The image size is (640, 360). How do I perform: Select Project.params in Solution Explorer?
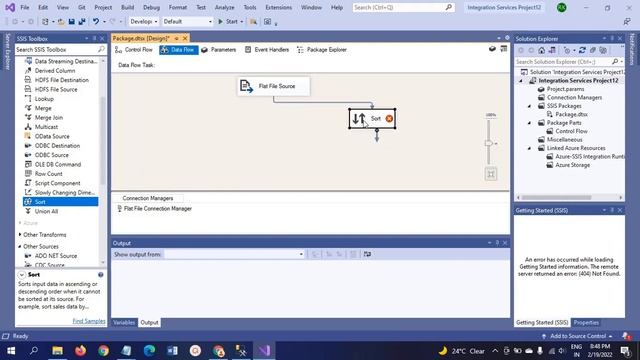point(565,89)
